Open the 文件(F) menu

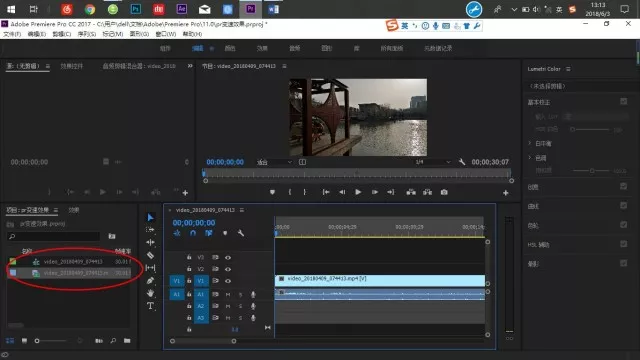click(12, 34)
